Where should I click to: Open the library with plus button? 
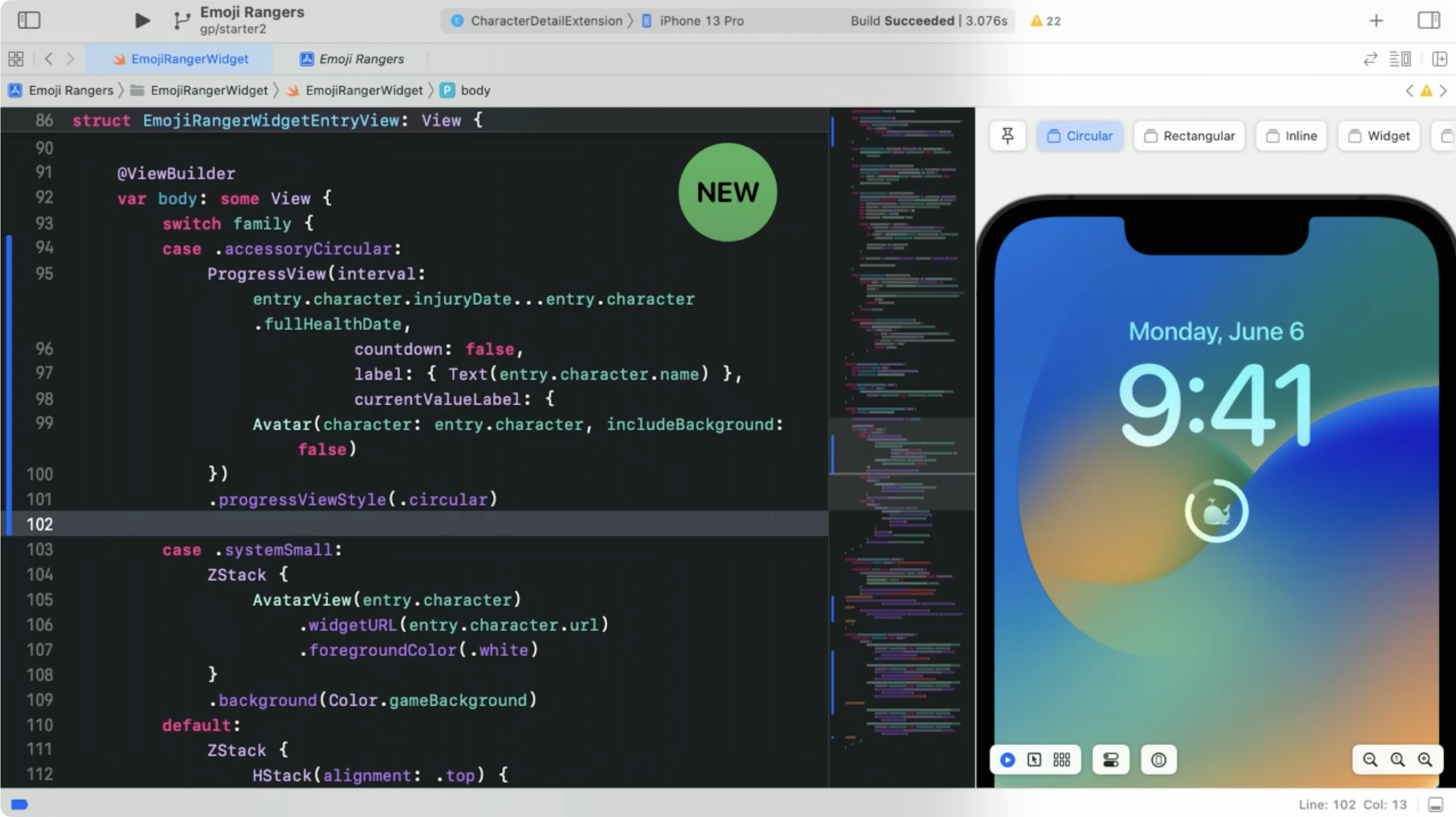1376,21
